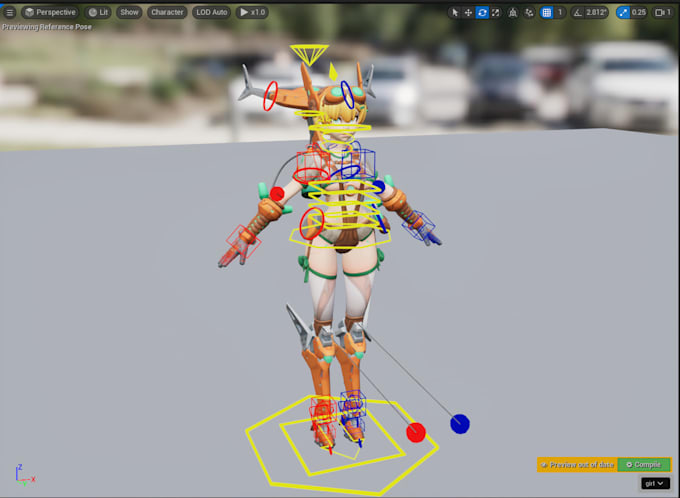Open the girl preview dropdown
This screenshot has width=680, height=498.
(x=655, y=483)
